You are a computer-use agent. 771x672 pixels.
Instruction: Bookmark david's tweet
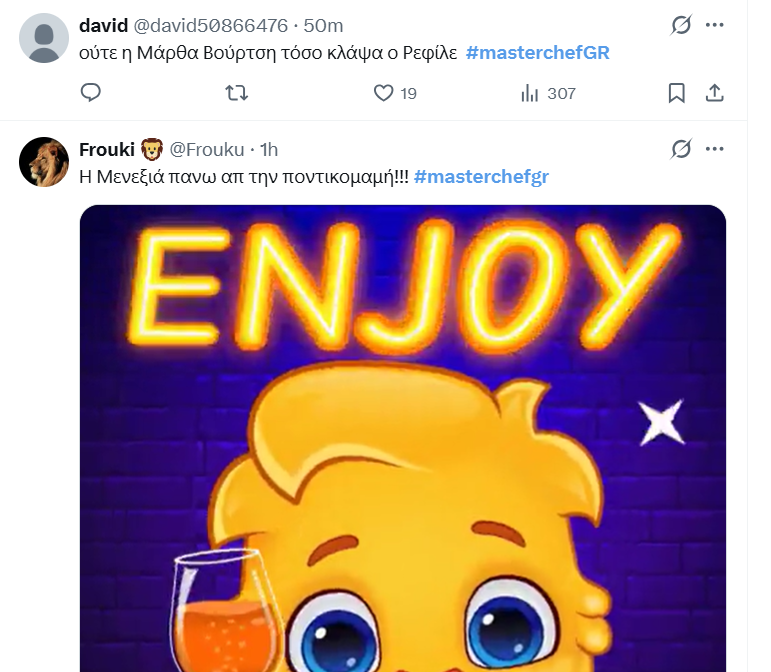point(676,93)
